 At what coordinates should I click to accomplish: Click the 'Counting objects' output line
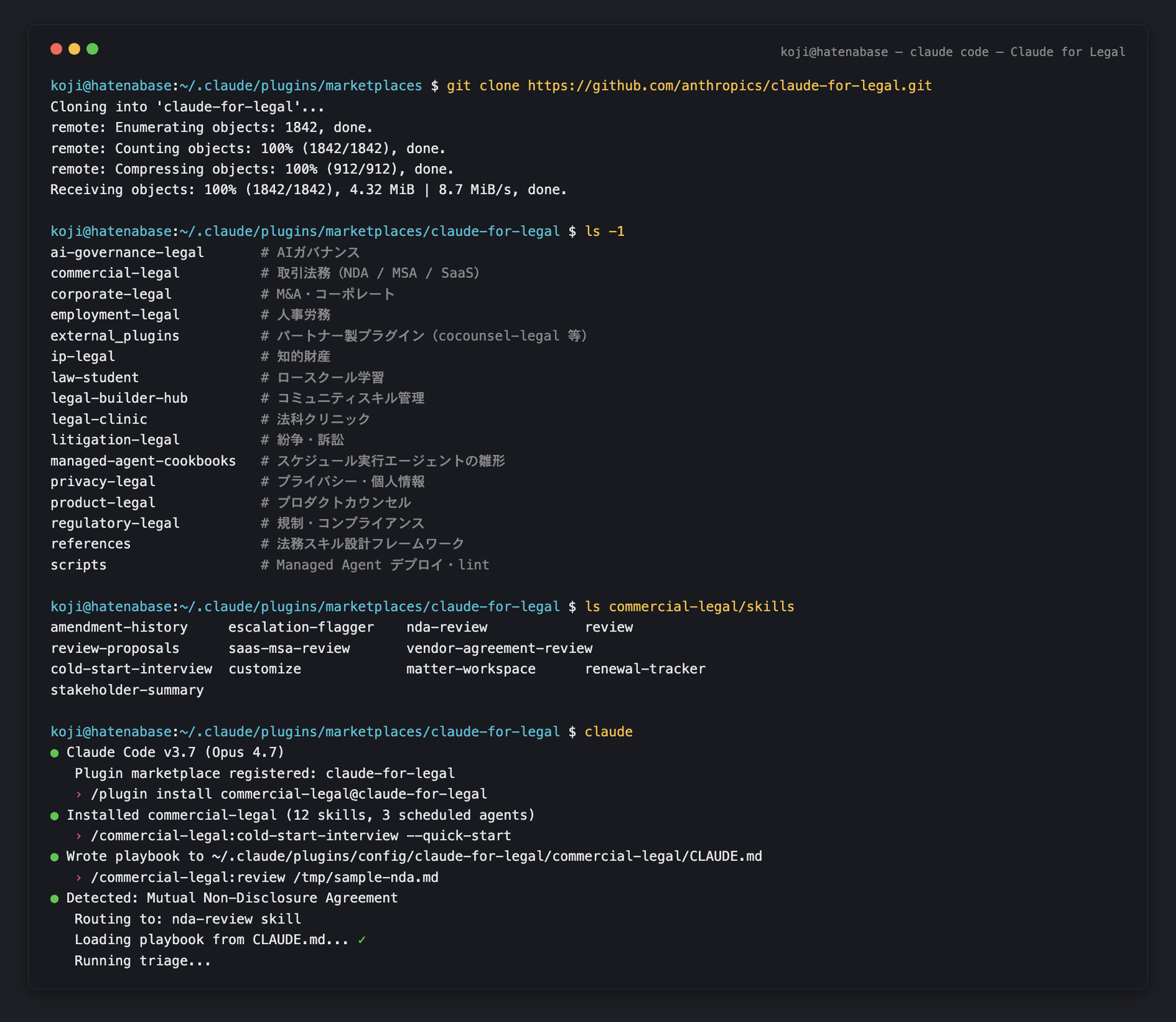248,149
